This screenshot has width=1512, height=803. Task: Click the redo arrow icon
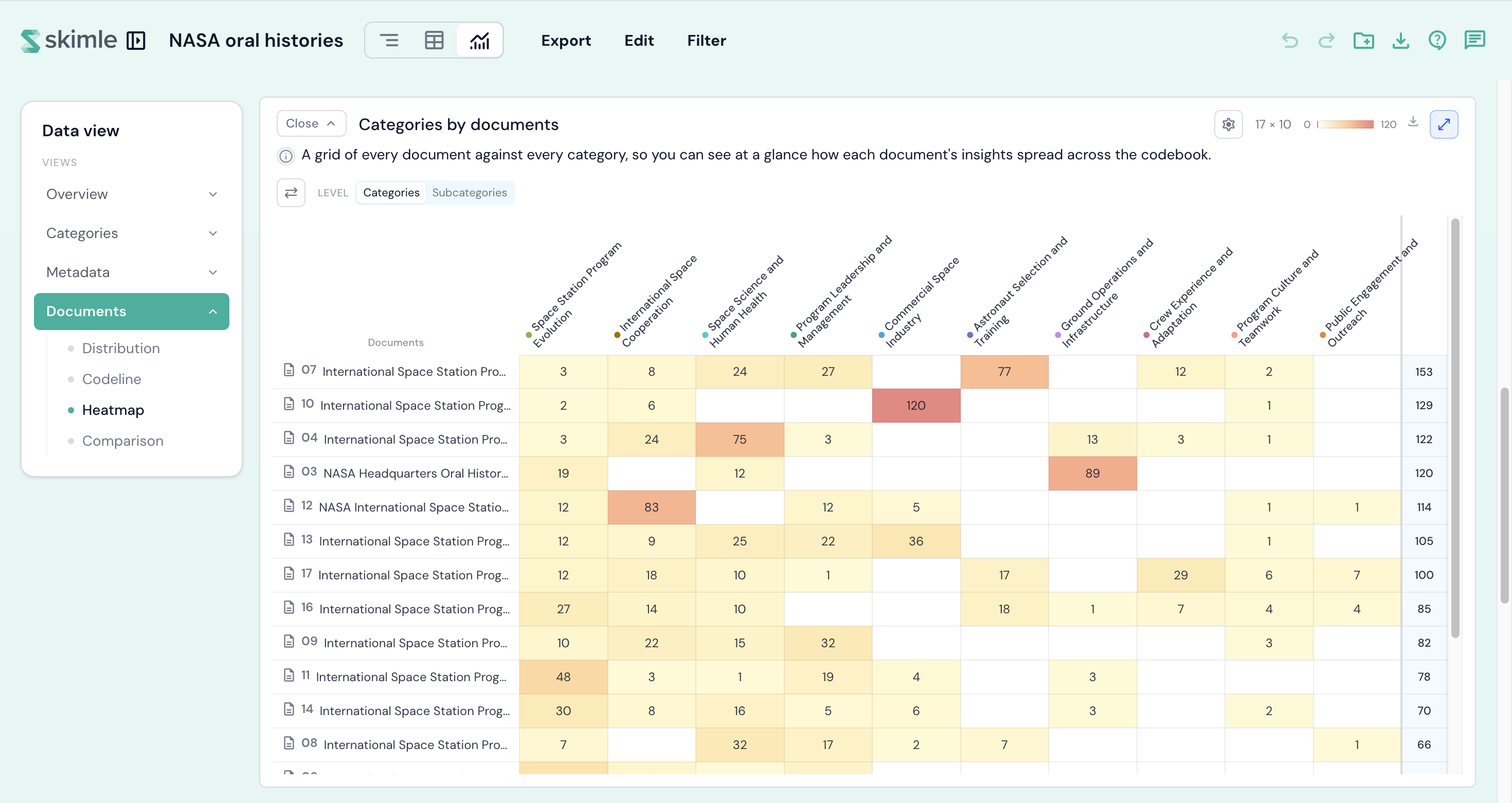point(1326,41)
